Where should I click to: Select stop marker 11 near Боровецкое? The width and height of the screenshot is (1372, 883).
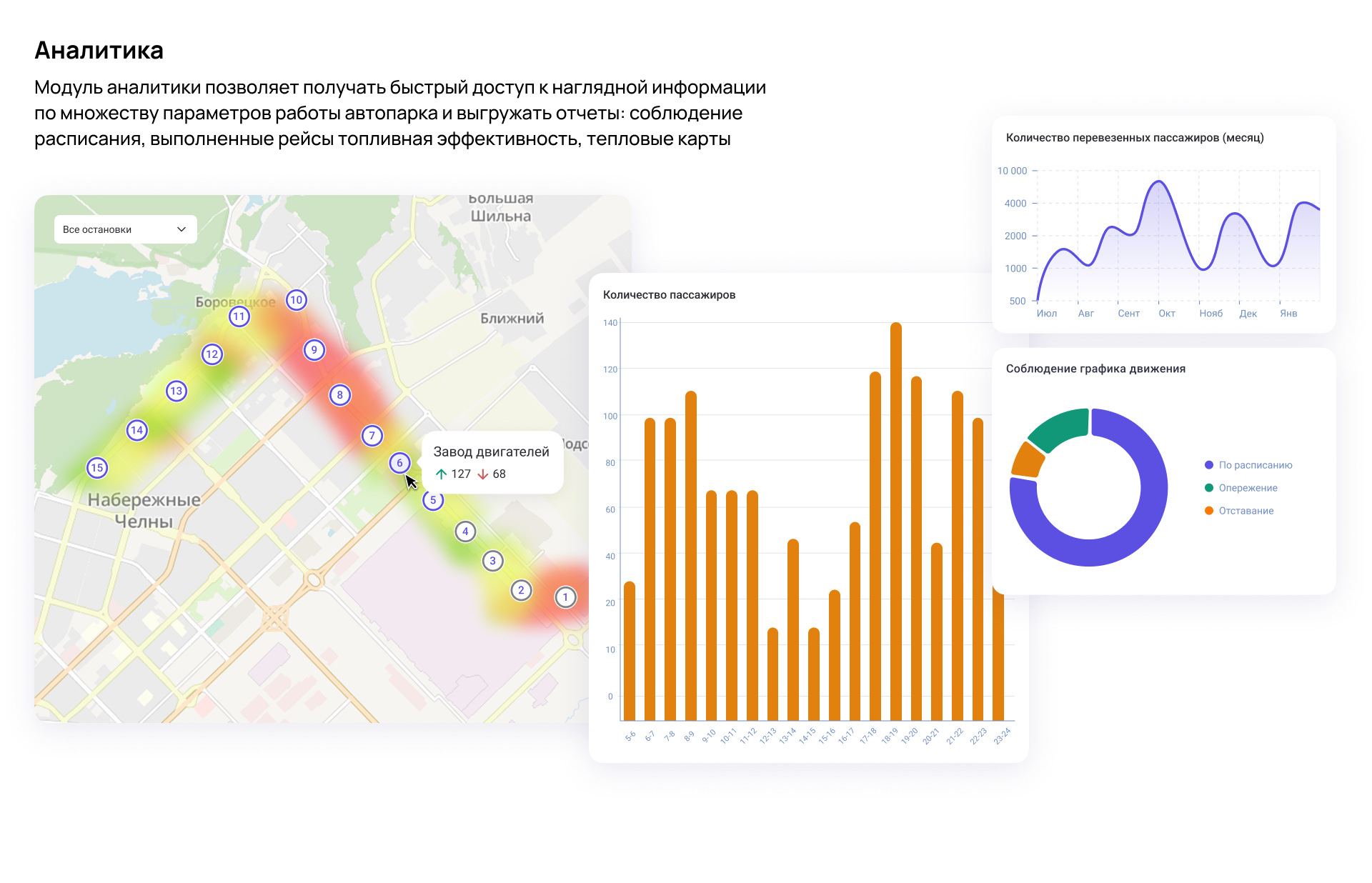239,316
